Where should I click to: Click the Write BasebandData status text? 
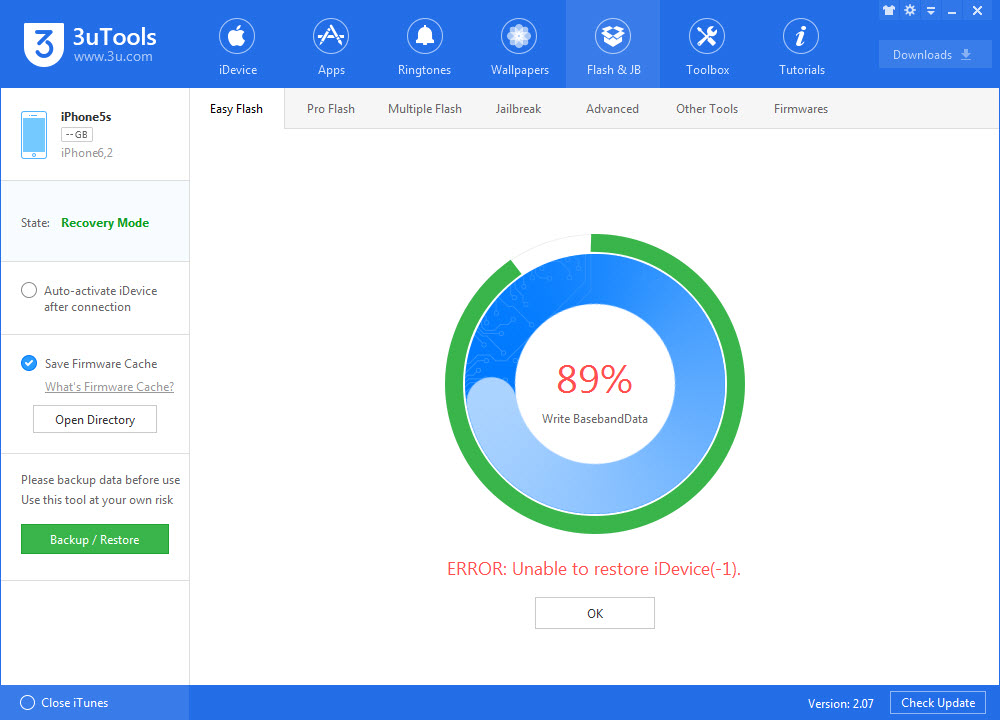click(x=594, y=419)
